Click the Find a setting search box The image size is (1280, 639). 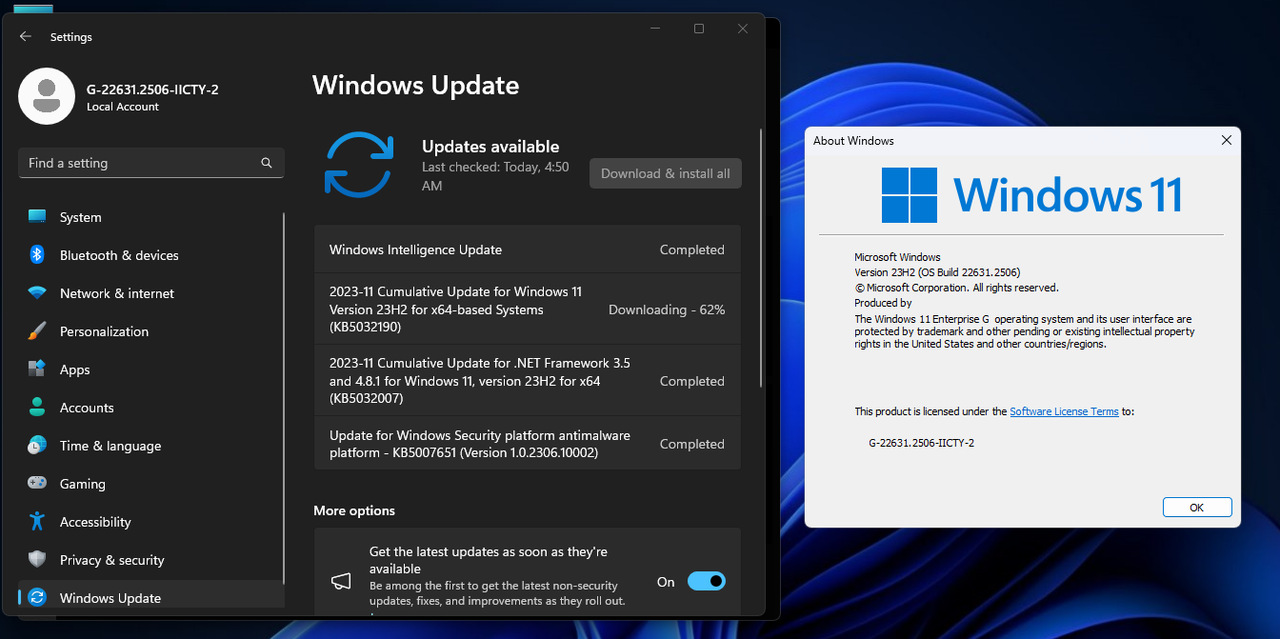click(x=151, y=163)
